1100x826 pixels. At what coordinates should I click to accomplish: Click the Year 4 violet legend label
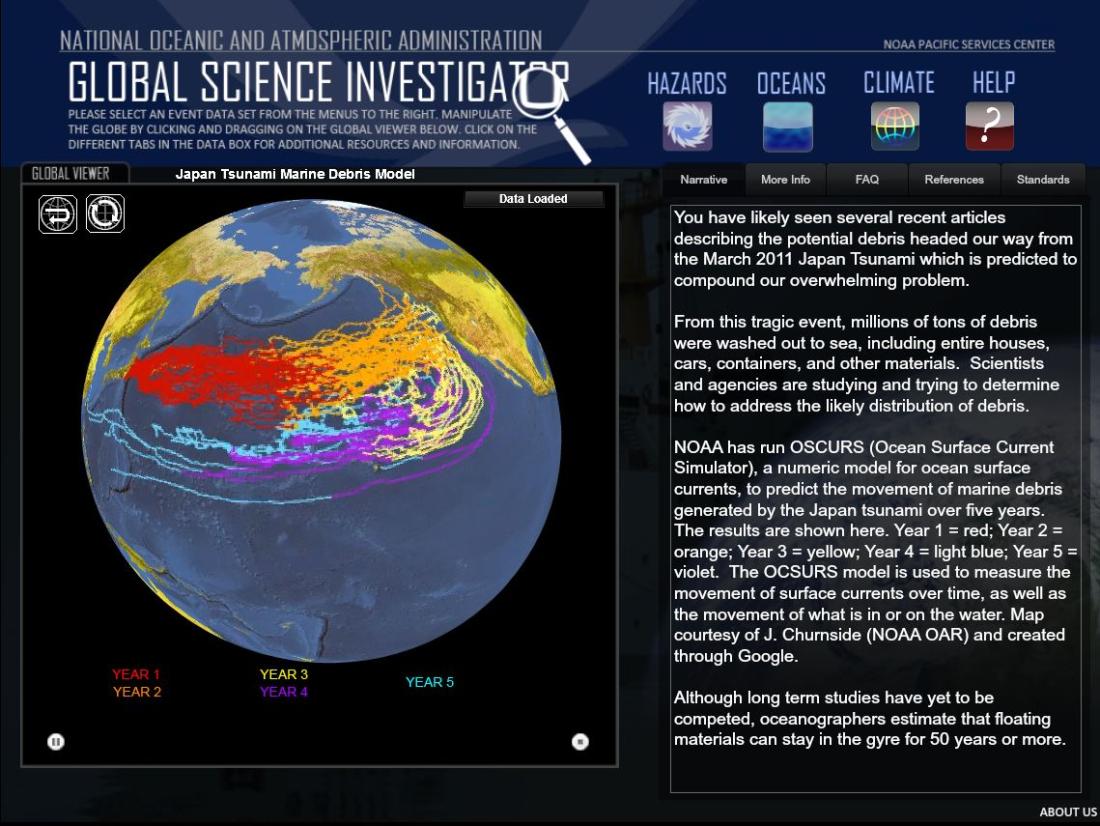[x=283, y=692]
